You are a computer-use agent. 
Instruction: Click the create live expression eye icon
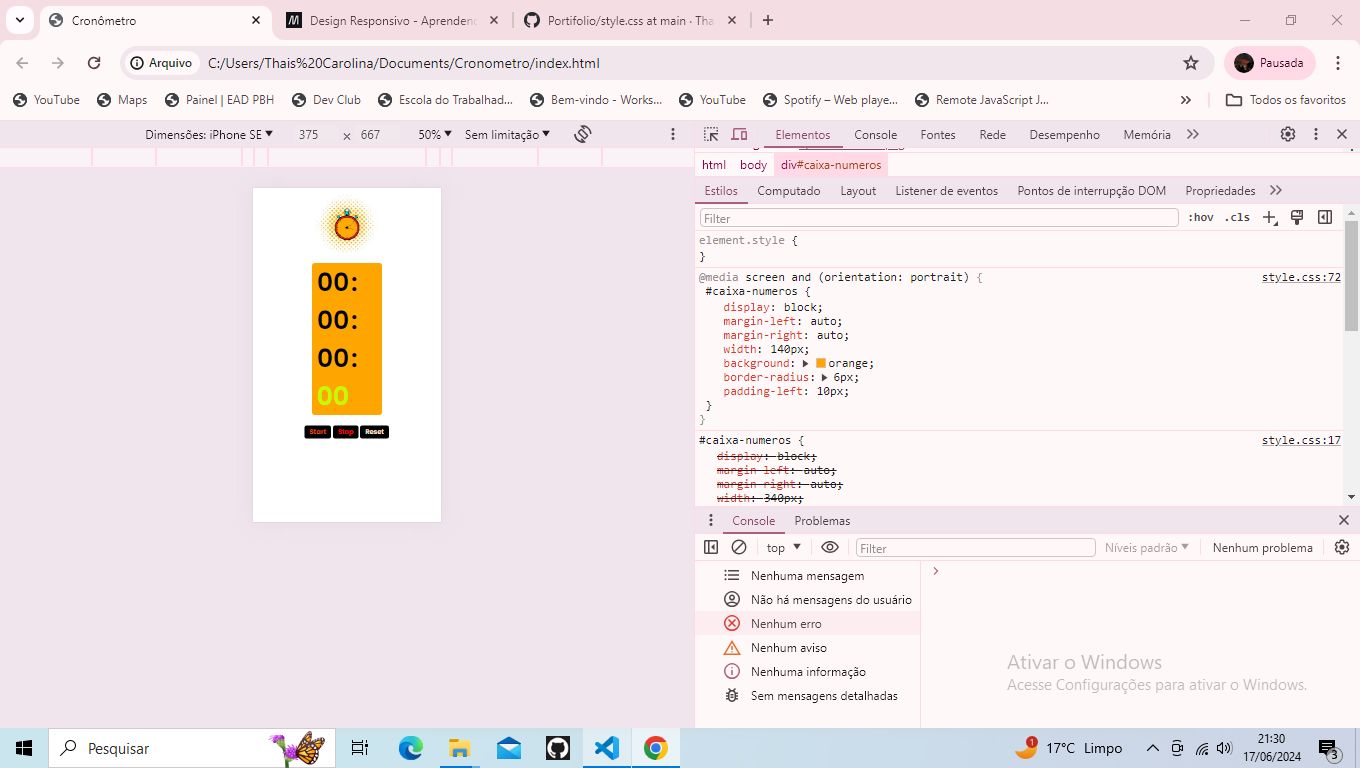(x=829, y=547)
